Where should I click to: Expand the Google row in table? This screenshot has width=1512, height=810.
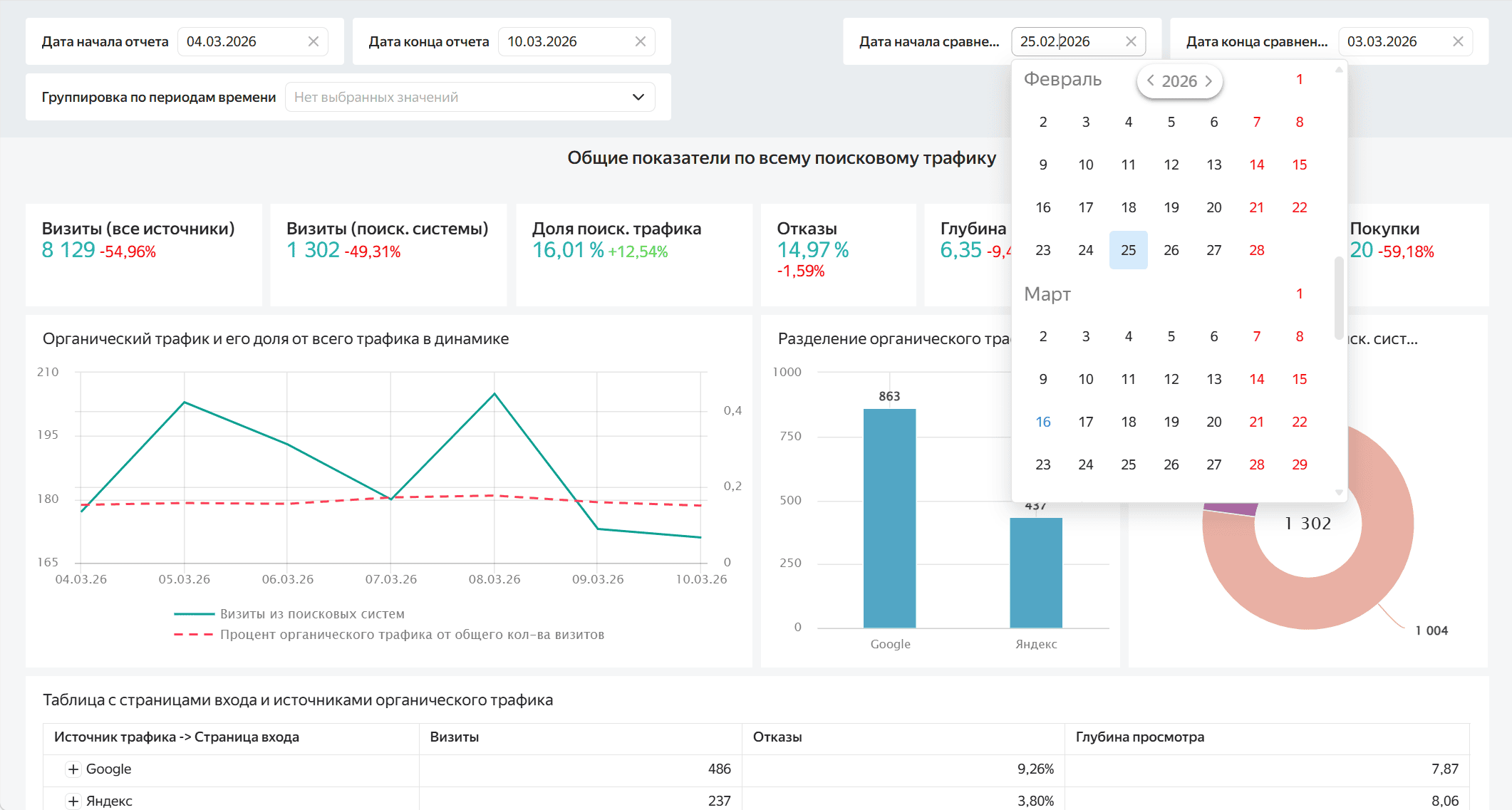click(73, 769)
